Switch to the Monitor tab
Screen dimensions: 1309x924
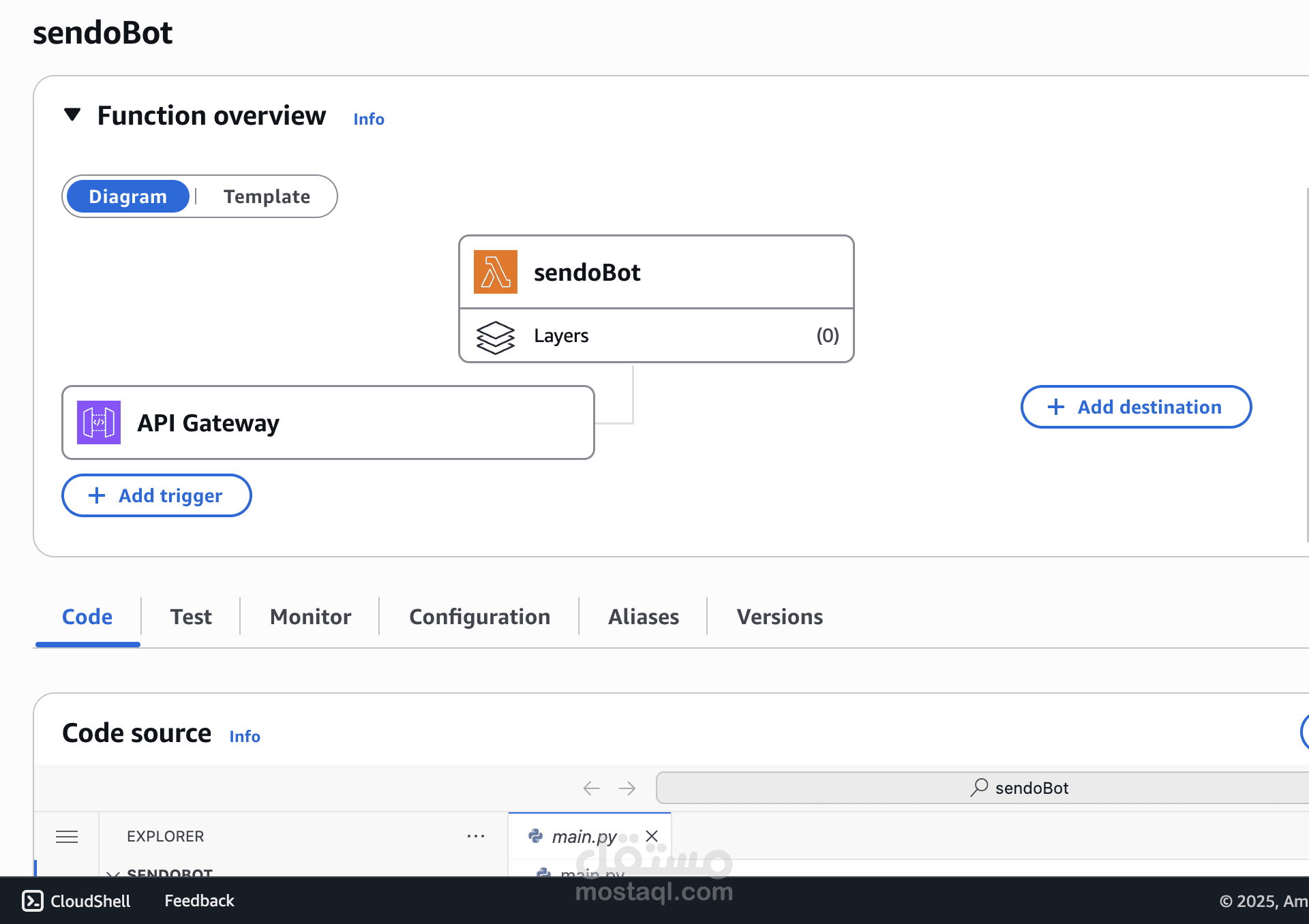coord(310,616)
